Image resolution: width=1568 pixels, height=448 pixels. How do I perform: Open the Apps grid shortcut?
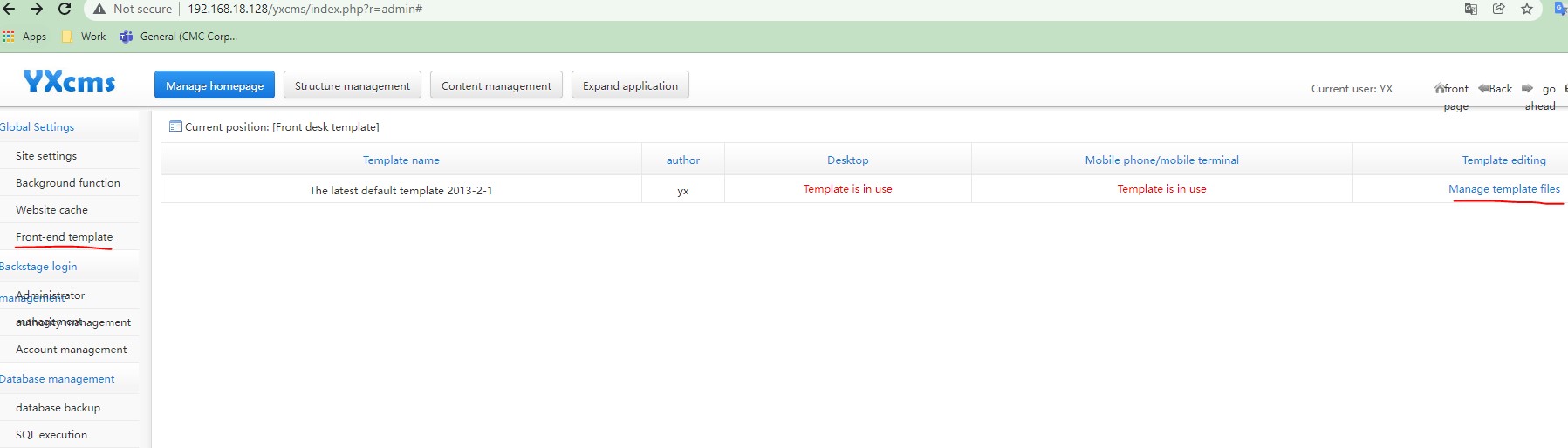(24, 37)
